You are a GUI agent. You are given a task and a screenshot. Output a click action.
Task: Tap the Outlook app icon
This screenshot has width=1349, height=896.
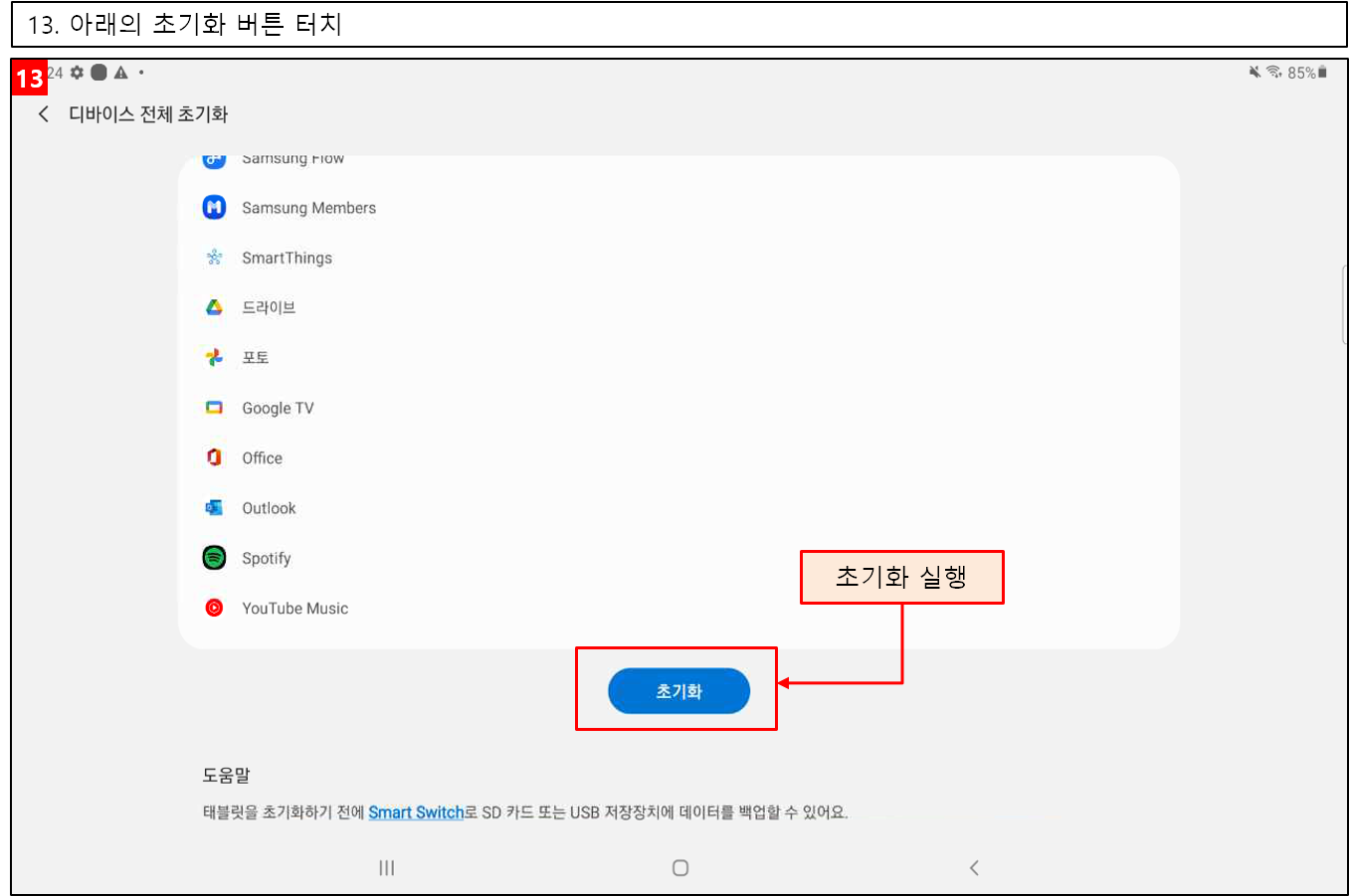point(214,508)
